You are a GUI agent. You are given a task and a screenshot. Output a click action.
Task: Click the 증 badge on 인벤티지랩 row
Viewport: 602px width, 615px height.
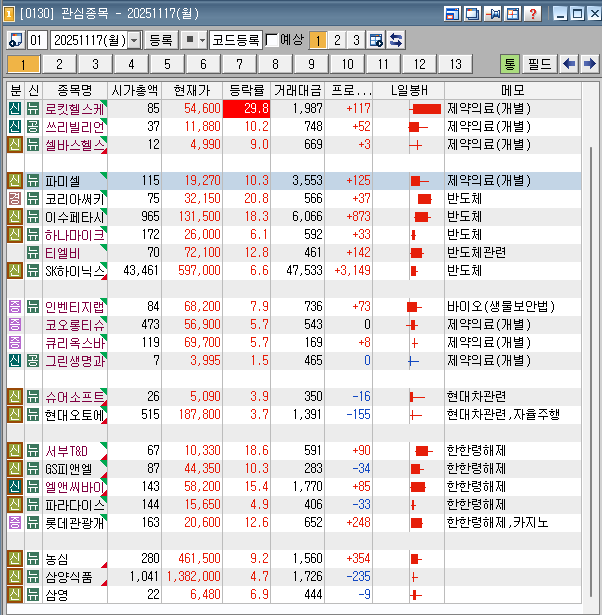click(x=15, y=307)
